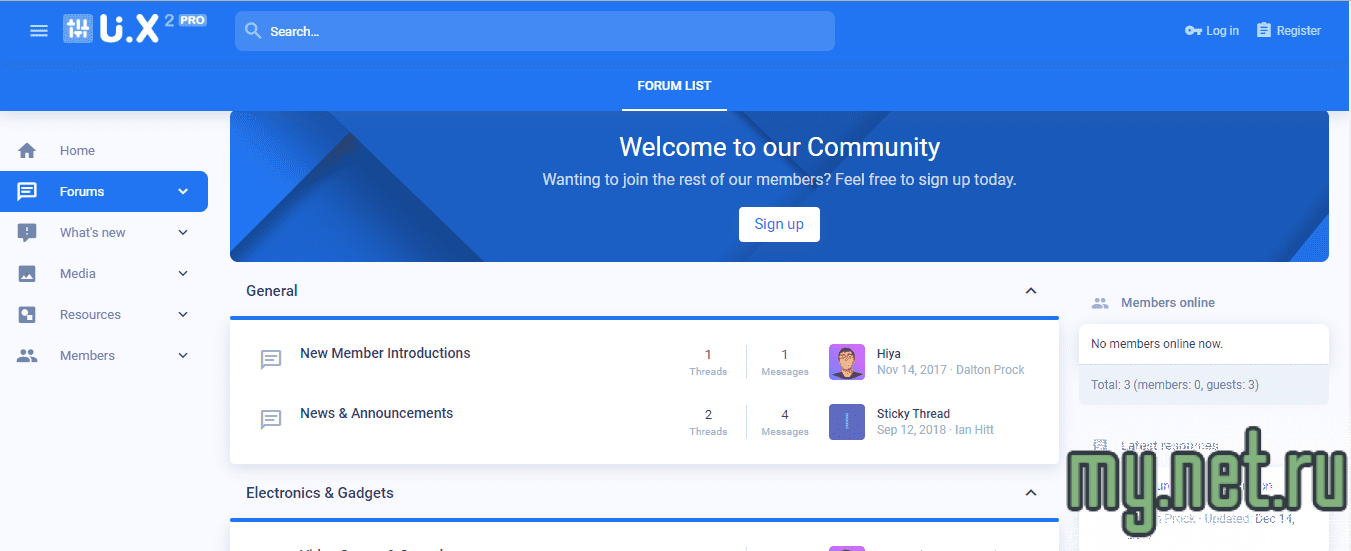Screen dimensions: 1351x551
Task: Click the New Member Introductions forum icon
Action: [x=271, y=360]
